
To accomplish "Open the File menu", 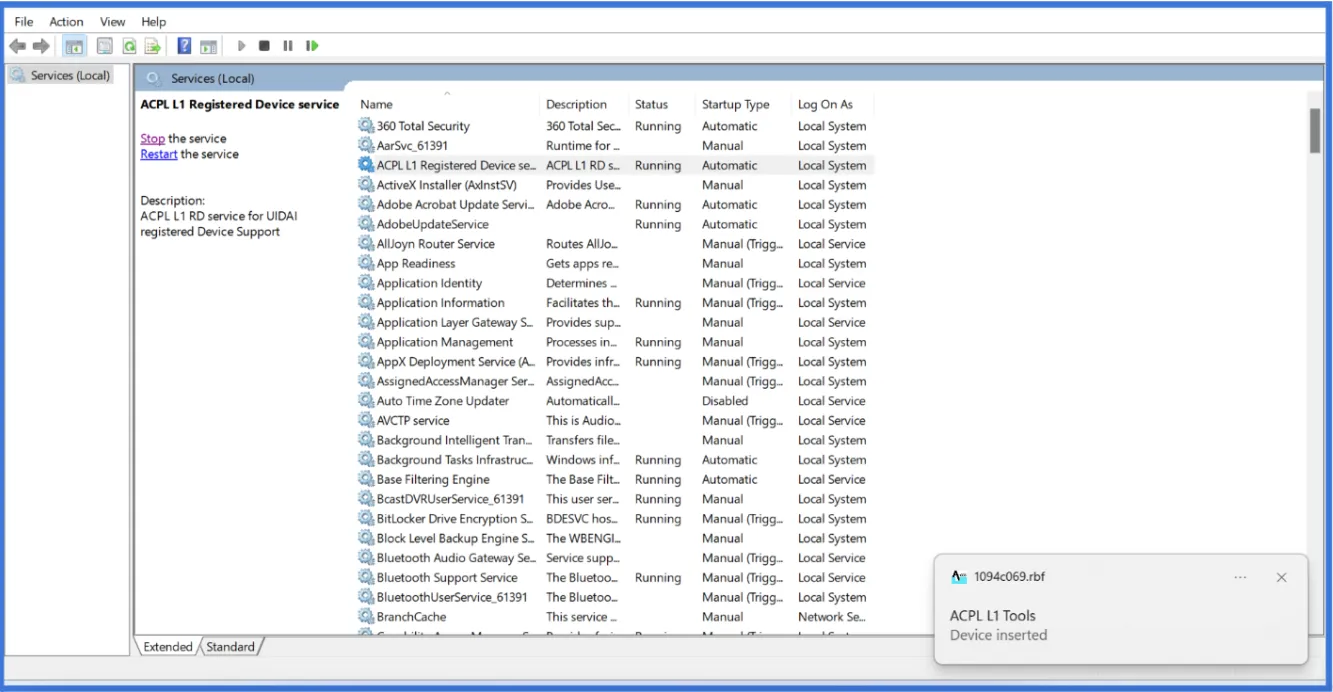I will (x=24, y=21).
